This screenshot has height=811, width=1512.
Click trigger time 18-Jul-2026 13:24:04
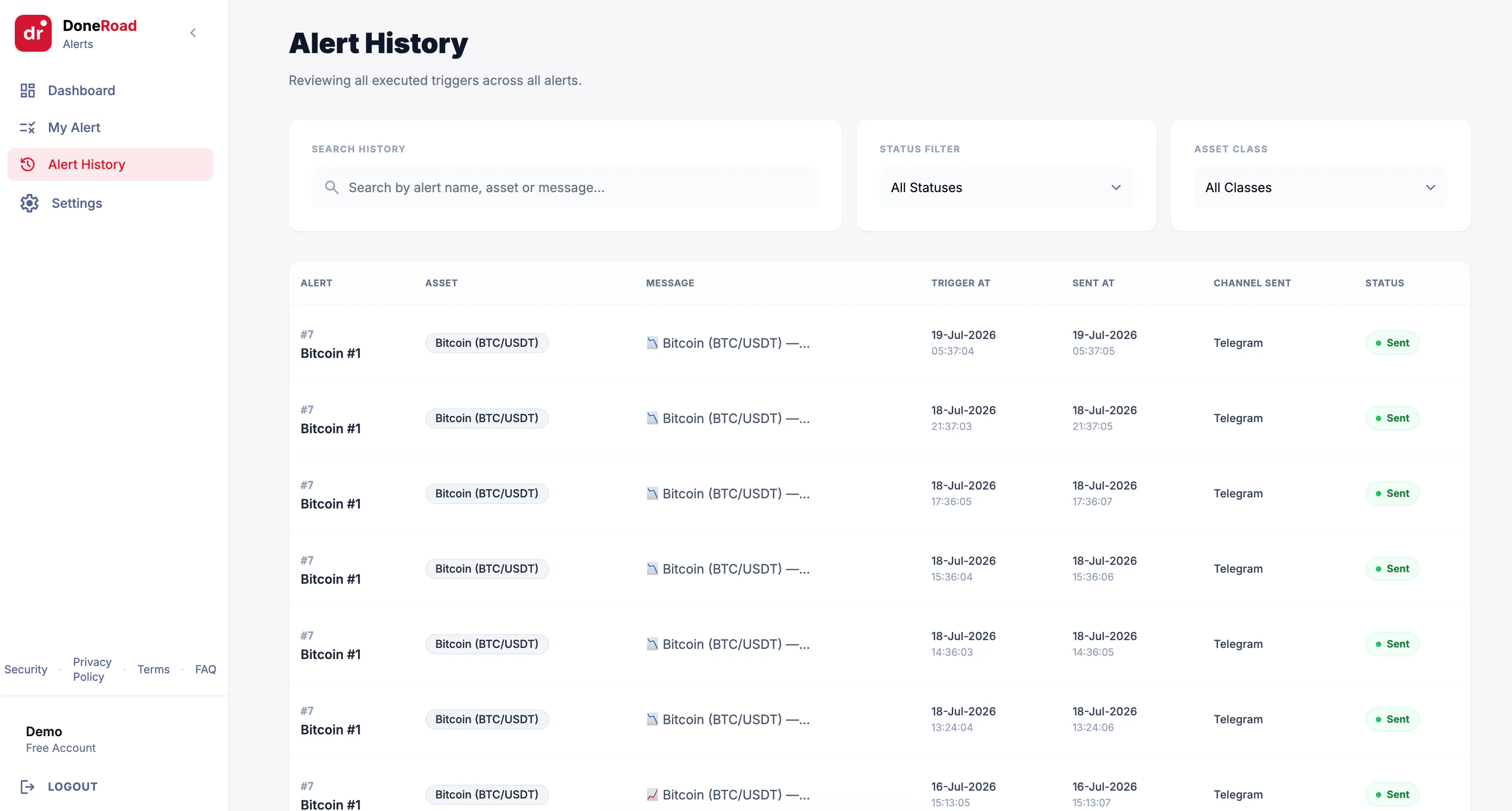point(963,719)
